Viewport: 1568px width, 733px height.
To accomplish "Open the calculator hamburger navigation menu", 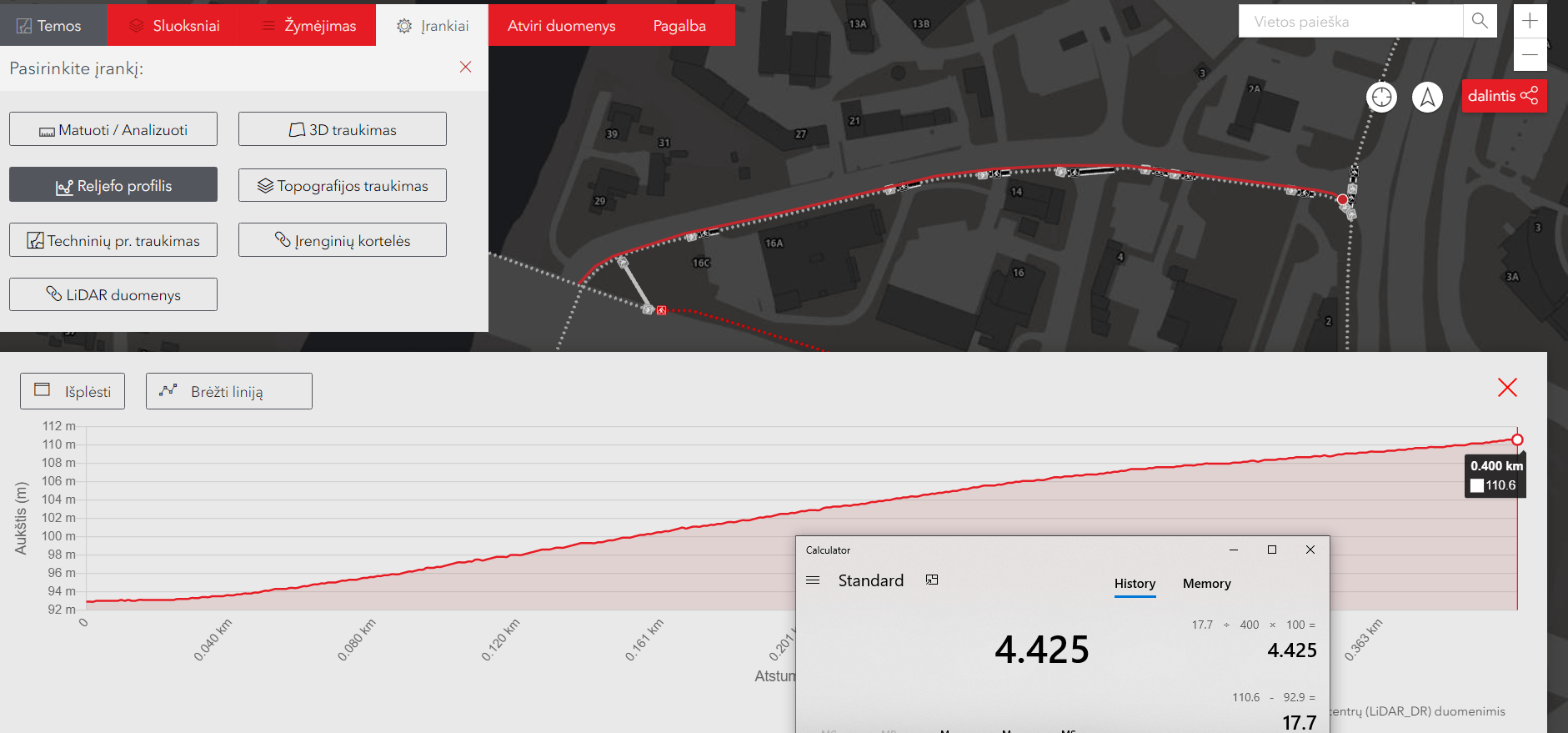I will click(x=813, y=580).
